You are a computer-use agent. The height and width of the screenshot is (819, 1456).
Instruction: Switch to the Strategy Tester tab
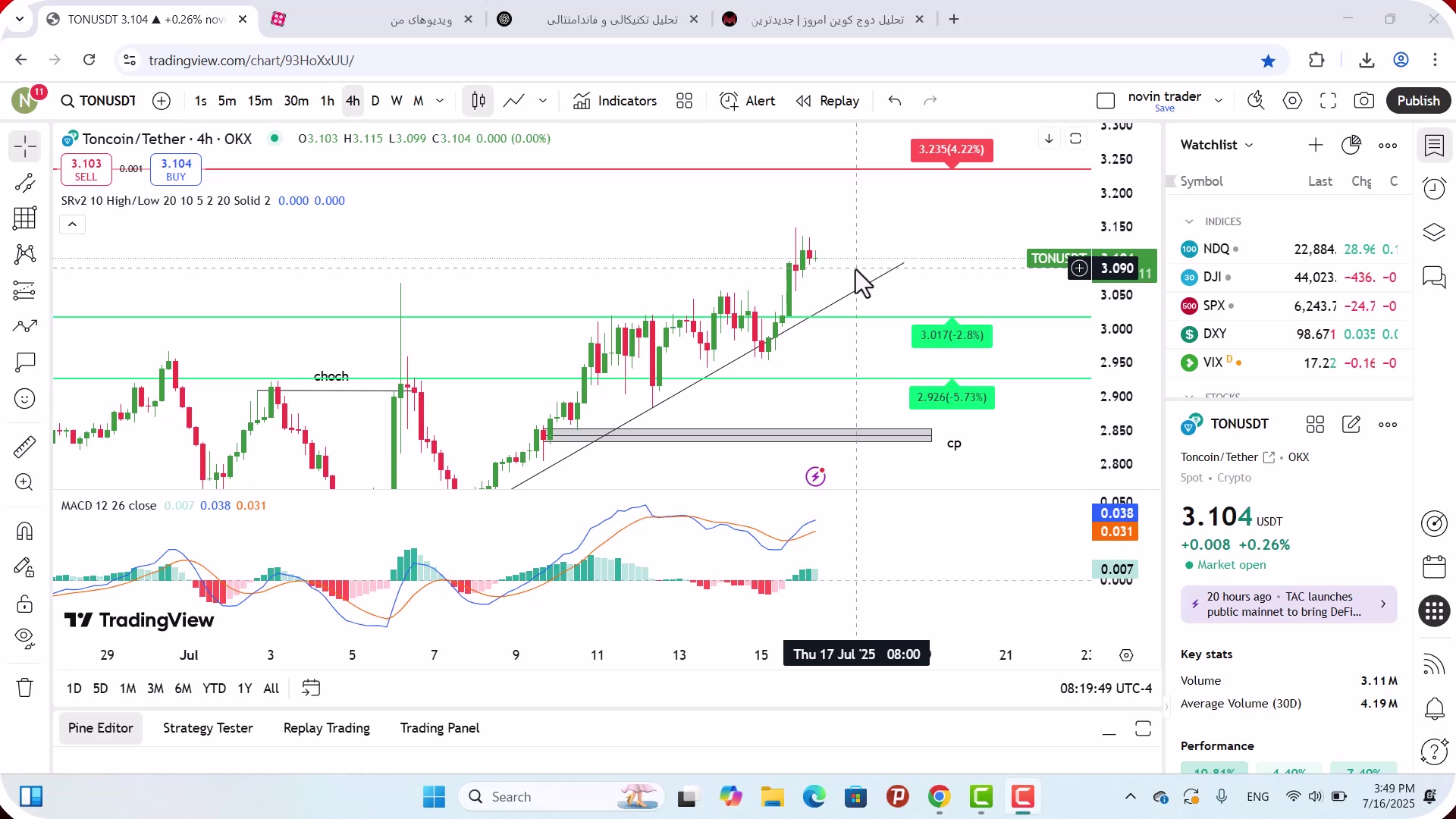208,729
